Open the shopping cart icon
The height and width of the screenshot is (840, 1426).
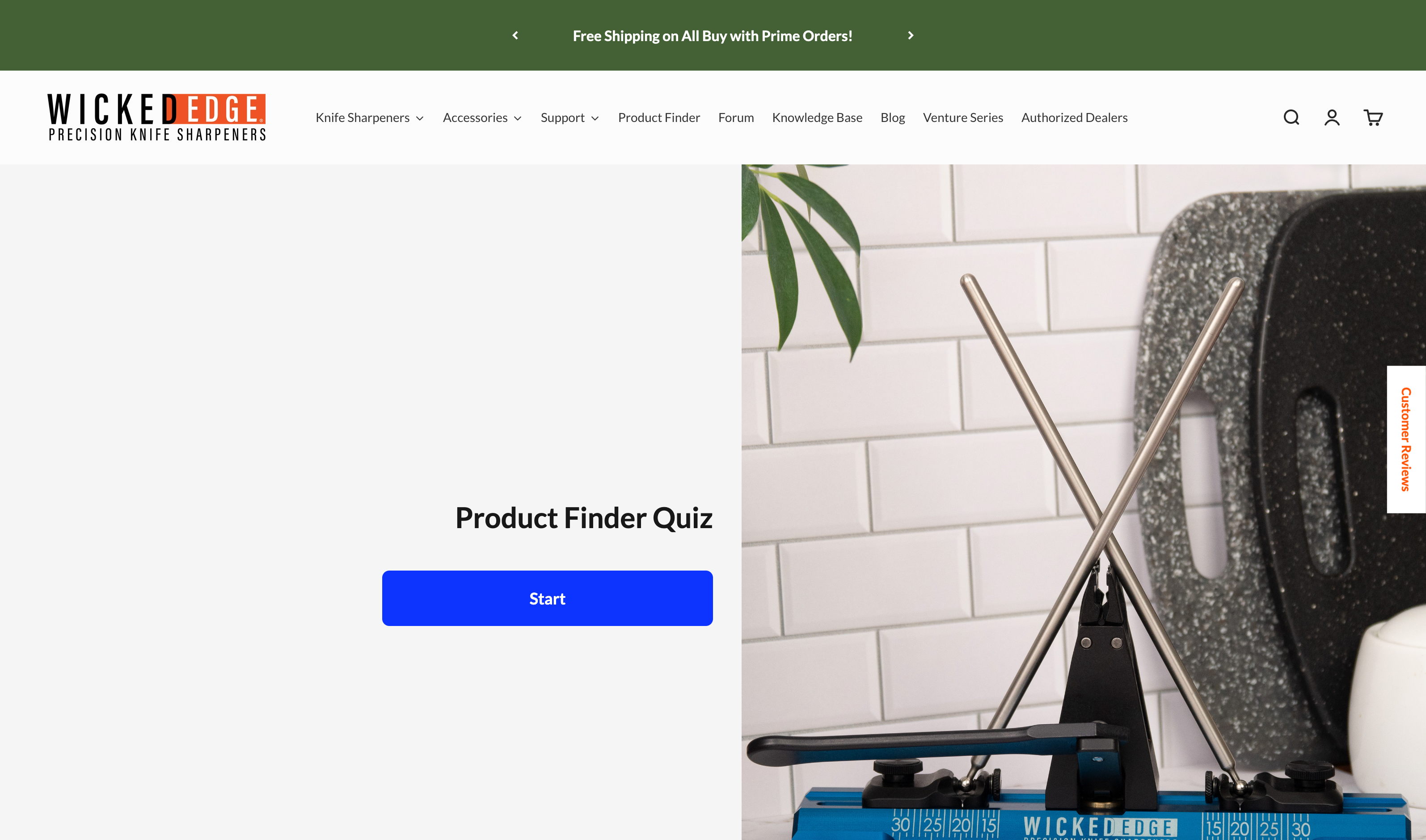pyautogui.click(x=1373, y=117)
